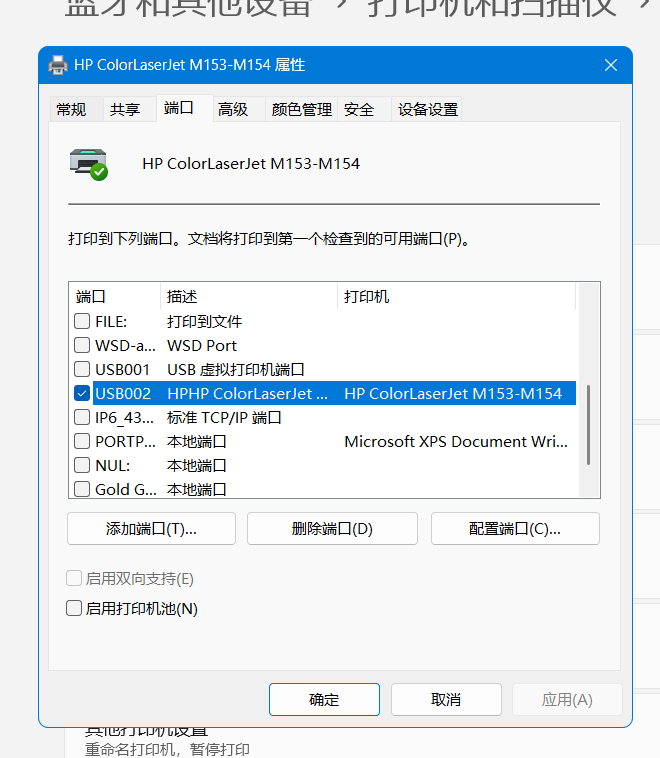
Task: Confirm with the 确定 button
Action: point(324,700)
